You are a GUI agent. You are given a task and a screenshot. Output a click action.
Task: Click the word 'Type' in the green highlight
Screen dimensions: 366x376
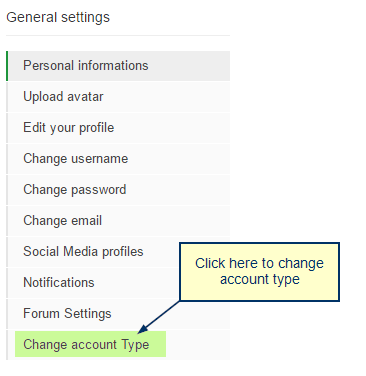point(135,345)
